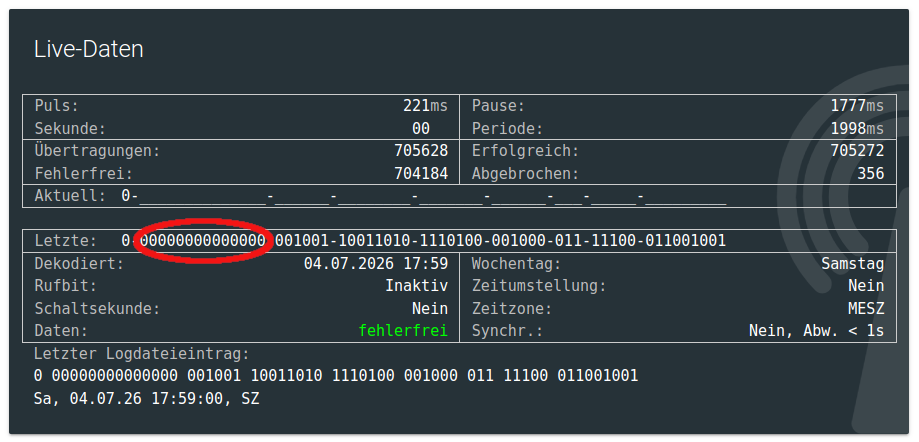The width and height of the screenshot is (919, 442).
Task: Click the Synchr. value Nein, Abw. < 1s
Action: 816,331
